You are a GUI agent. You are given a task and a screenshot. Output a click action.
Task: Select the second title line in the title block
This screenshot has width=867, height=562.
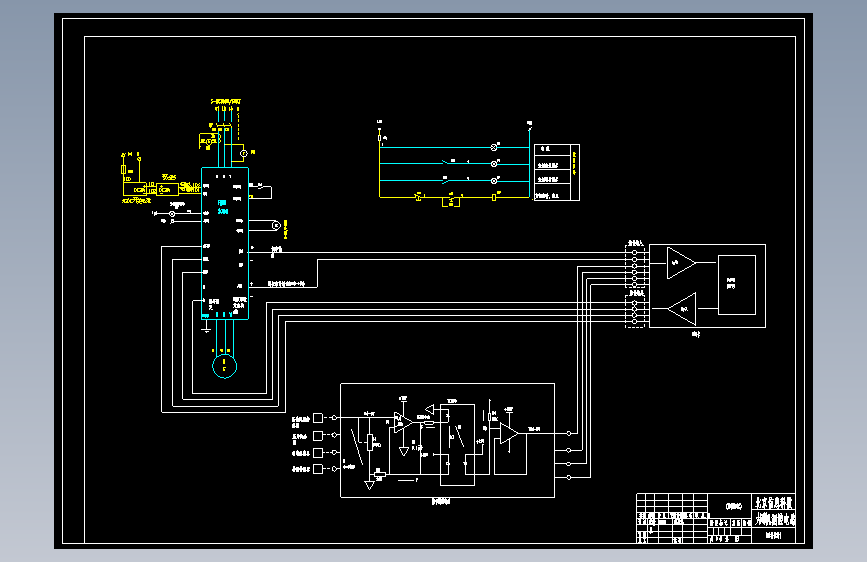click(775, 519)
